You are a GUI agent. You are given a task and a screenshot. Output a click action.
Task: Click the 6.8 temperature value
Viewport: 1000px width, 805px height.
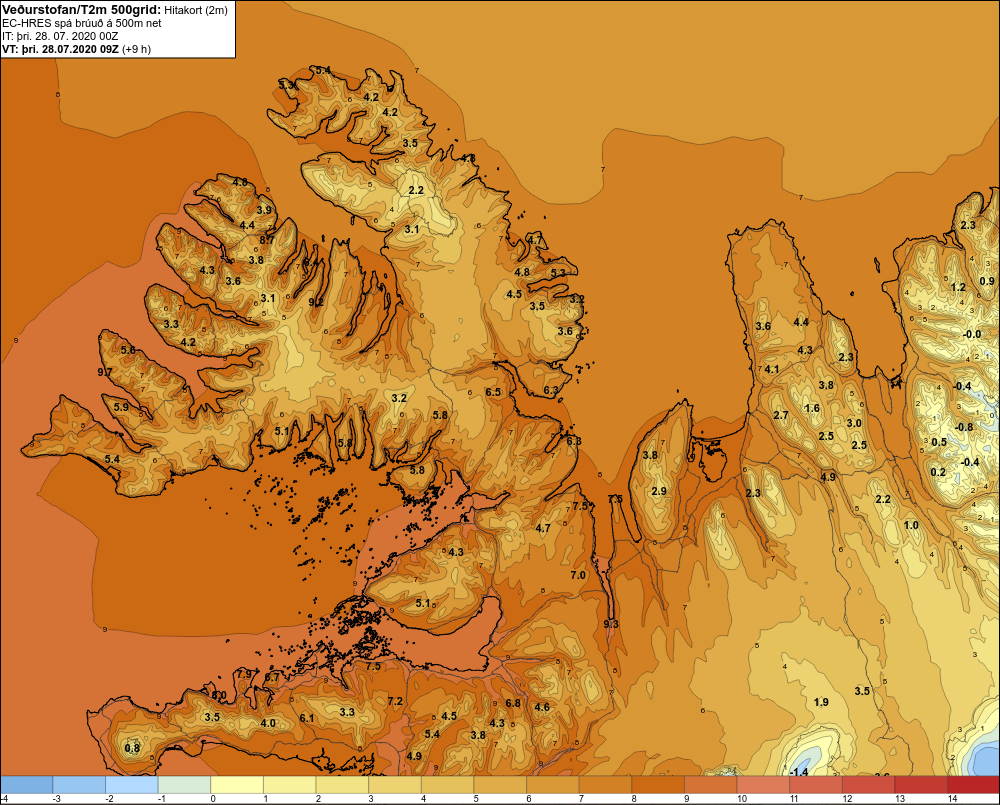click(513, 704)
